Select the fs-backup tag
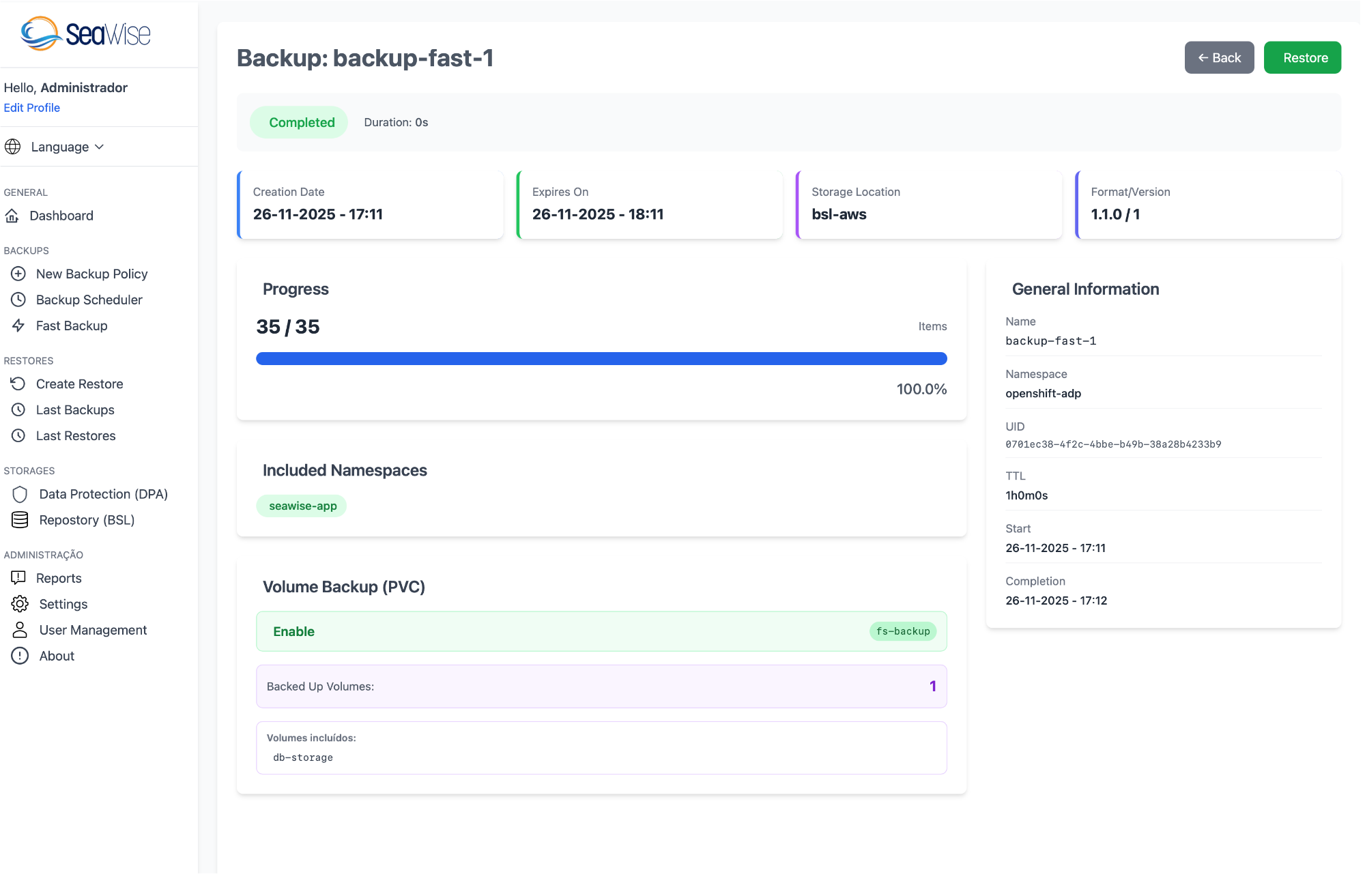Screen dimensions: 1365x896 pos(902,631)
